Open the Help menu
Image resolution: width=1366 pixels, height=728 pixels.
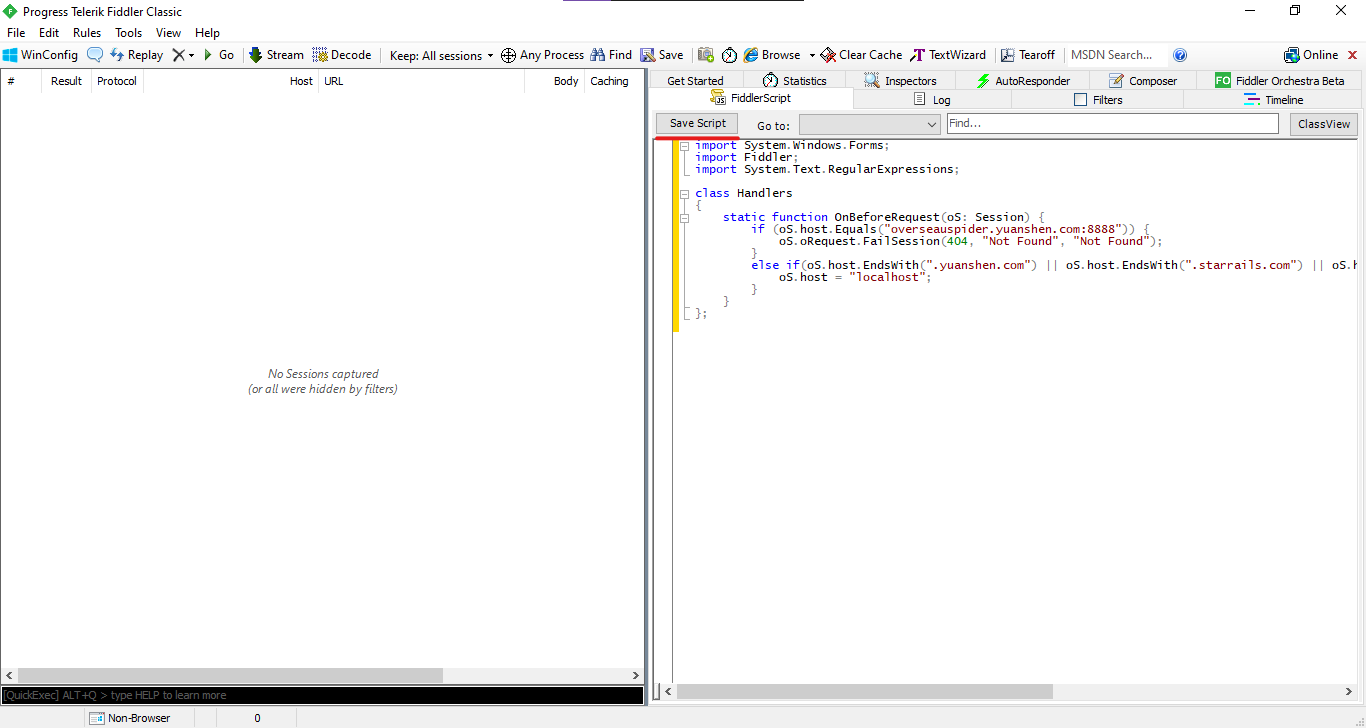click(x=208, y=33)
